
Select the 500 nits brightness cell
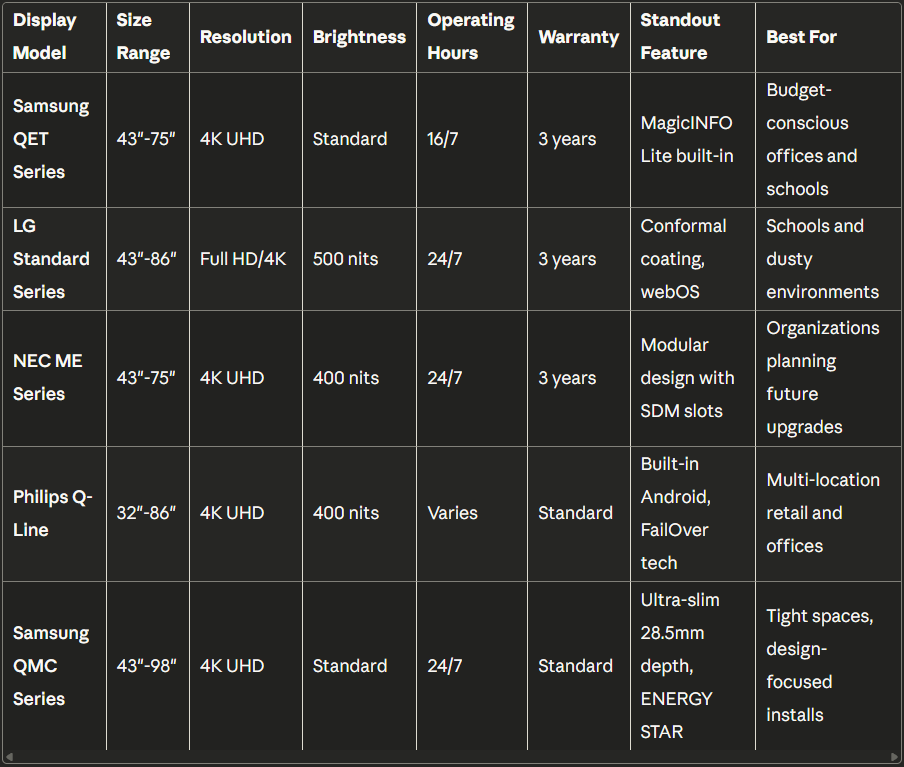coord(345,259)
